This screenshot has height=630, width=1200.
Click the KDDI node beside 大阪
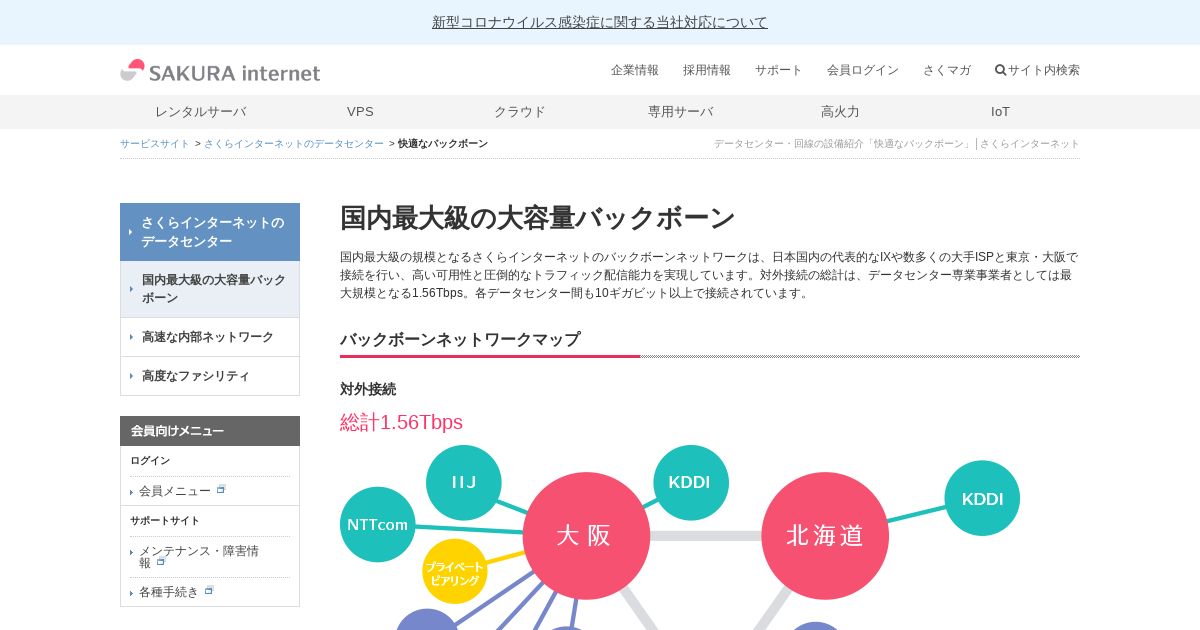(x=691, y=482)
